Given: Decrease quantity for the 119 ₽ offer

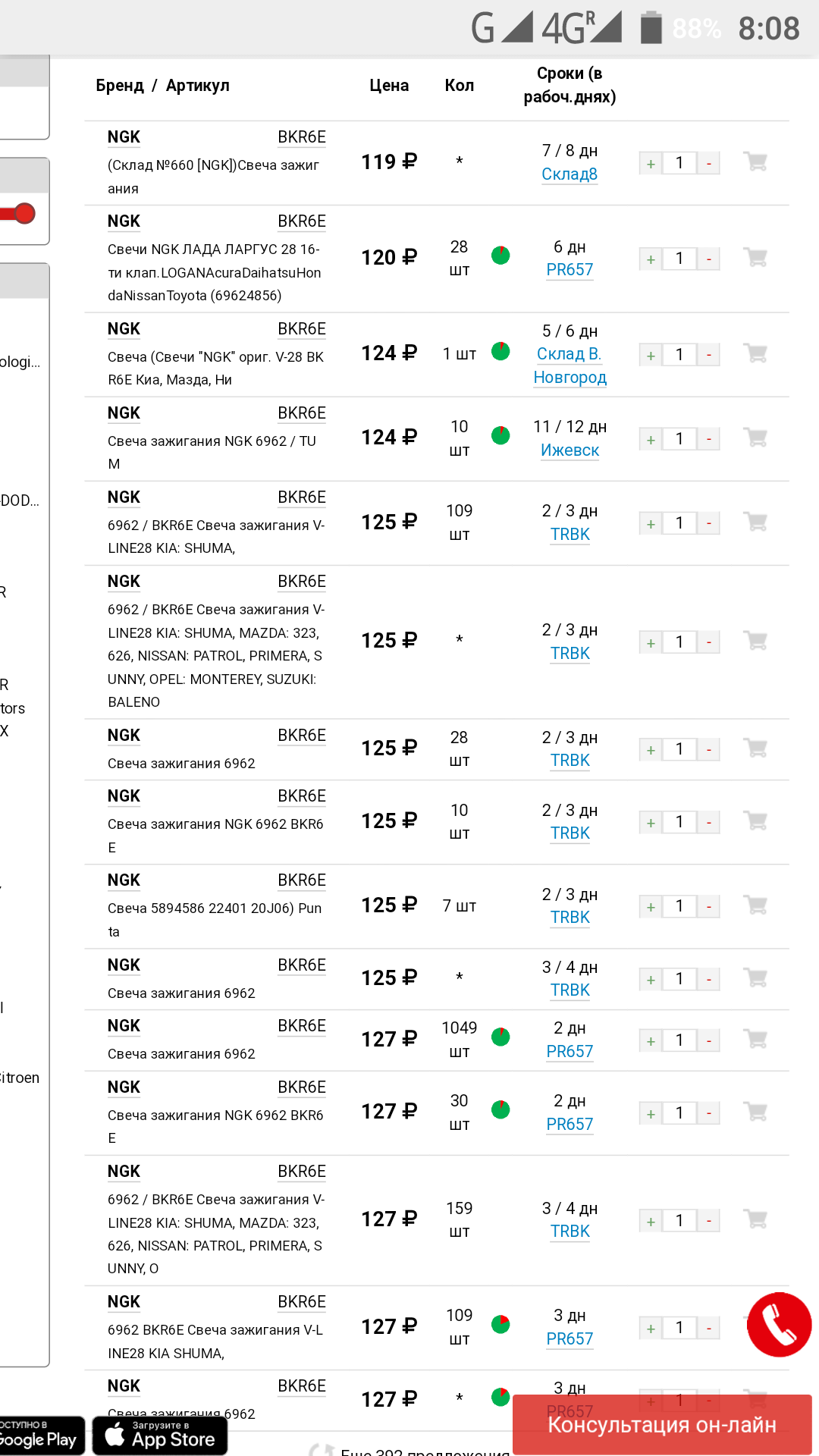Looking at the screenshot, I should pos(708,163).
